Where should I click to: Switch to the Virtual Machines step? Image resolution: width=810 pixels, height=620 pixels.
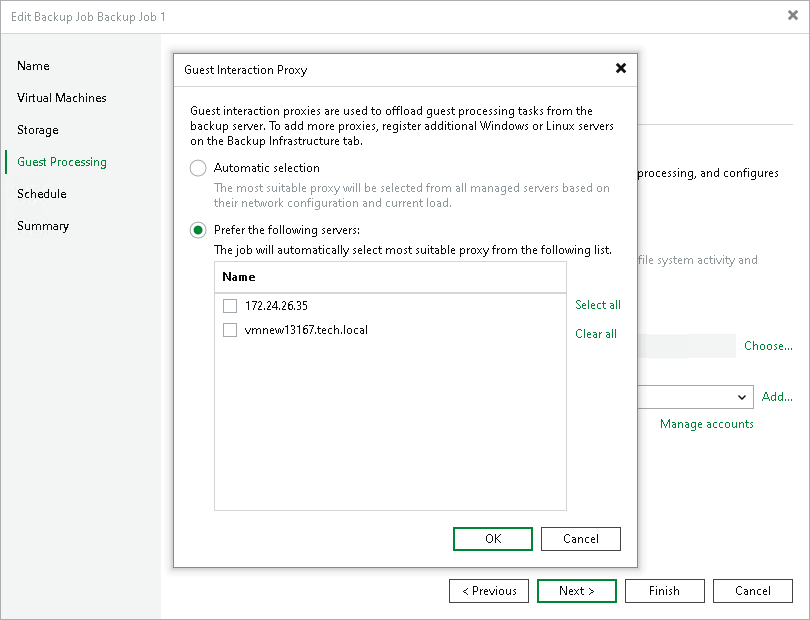[61, 97]
